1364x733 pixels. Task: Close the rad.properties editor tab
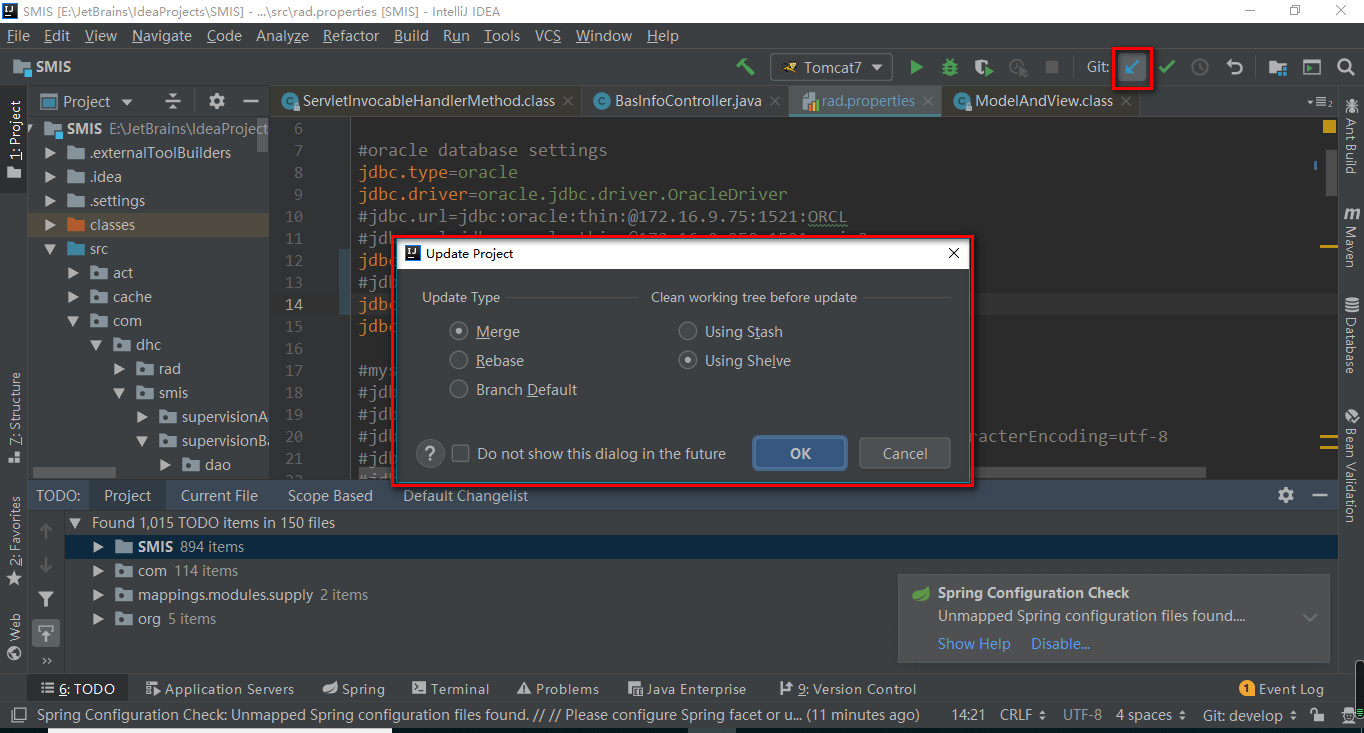(928, 101)
